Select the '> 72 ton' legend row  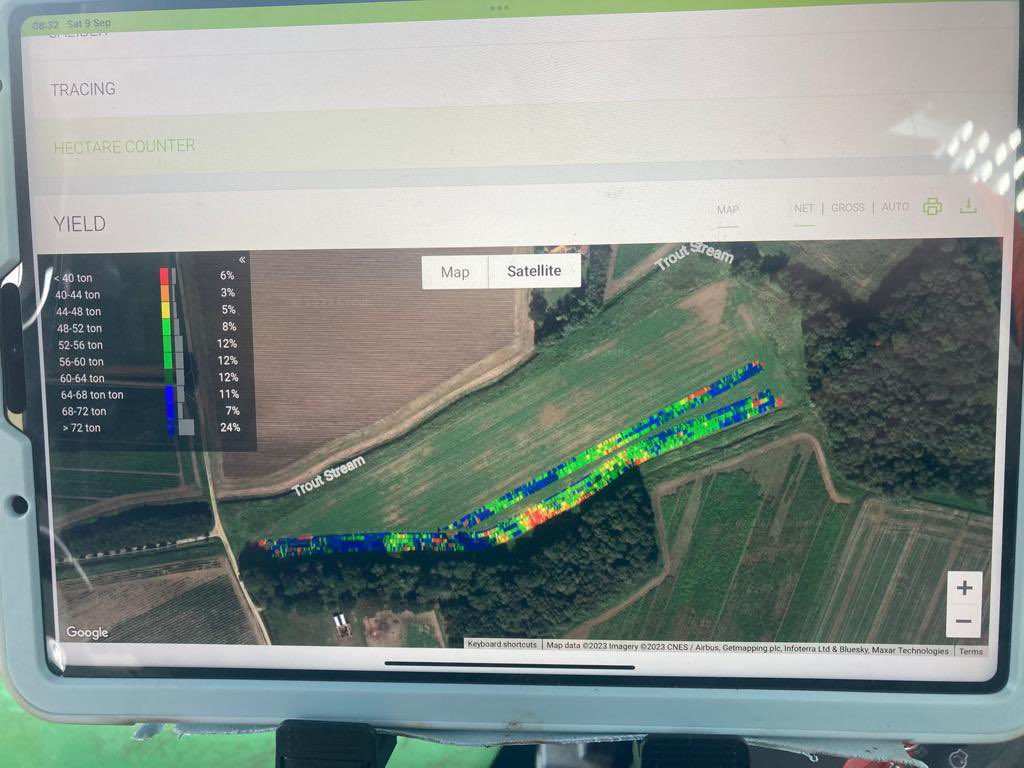[x=150, y=428]
